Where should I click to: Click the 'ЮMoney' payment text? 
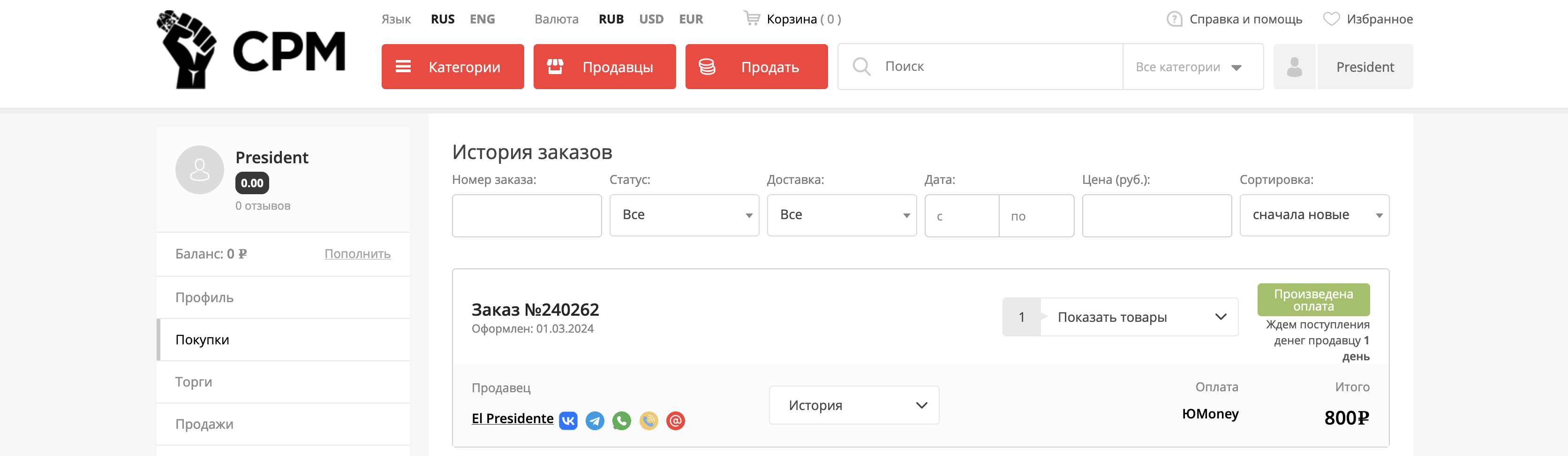tap(1210, 414)
